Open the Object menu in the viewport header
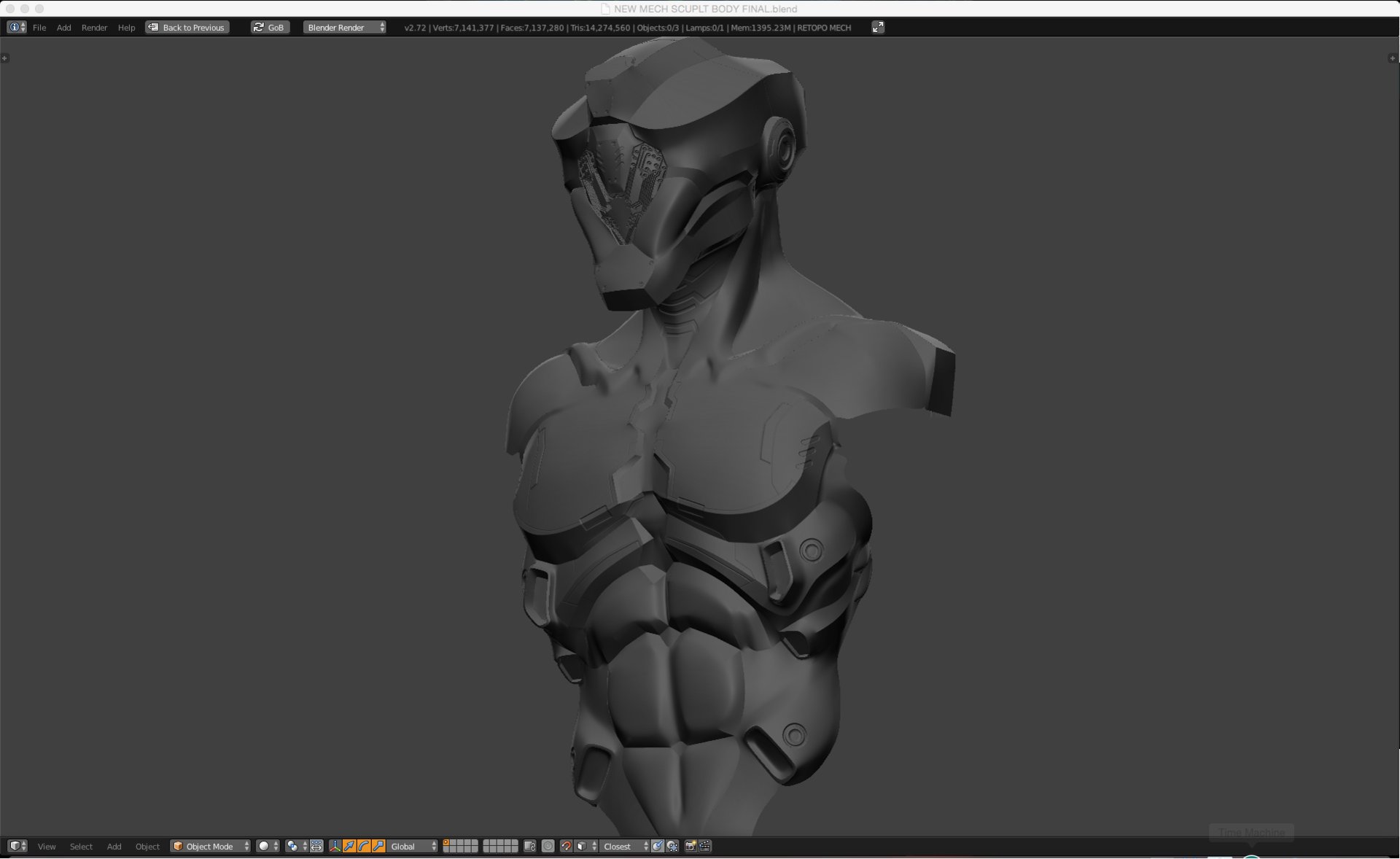The width and height of the screenshot is (1400, 859). 147,847
